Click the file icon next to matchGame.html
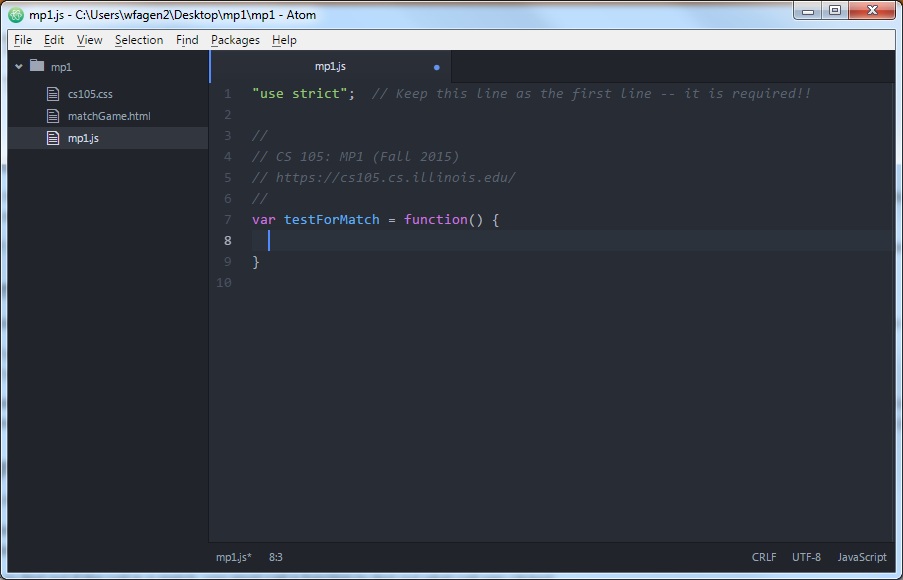The height and width of the screenshot is (580, 903). tap(53, 116)
